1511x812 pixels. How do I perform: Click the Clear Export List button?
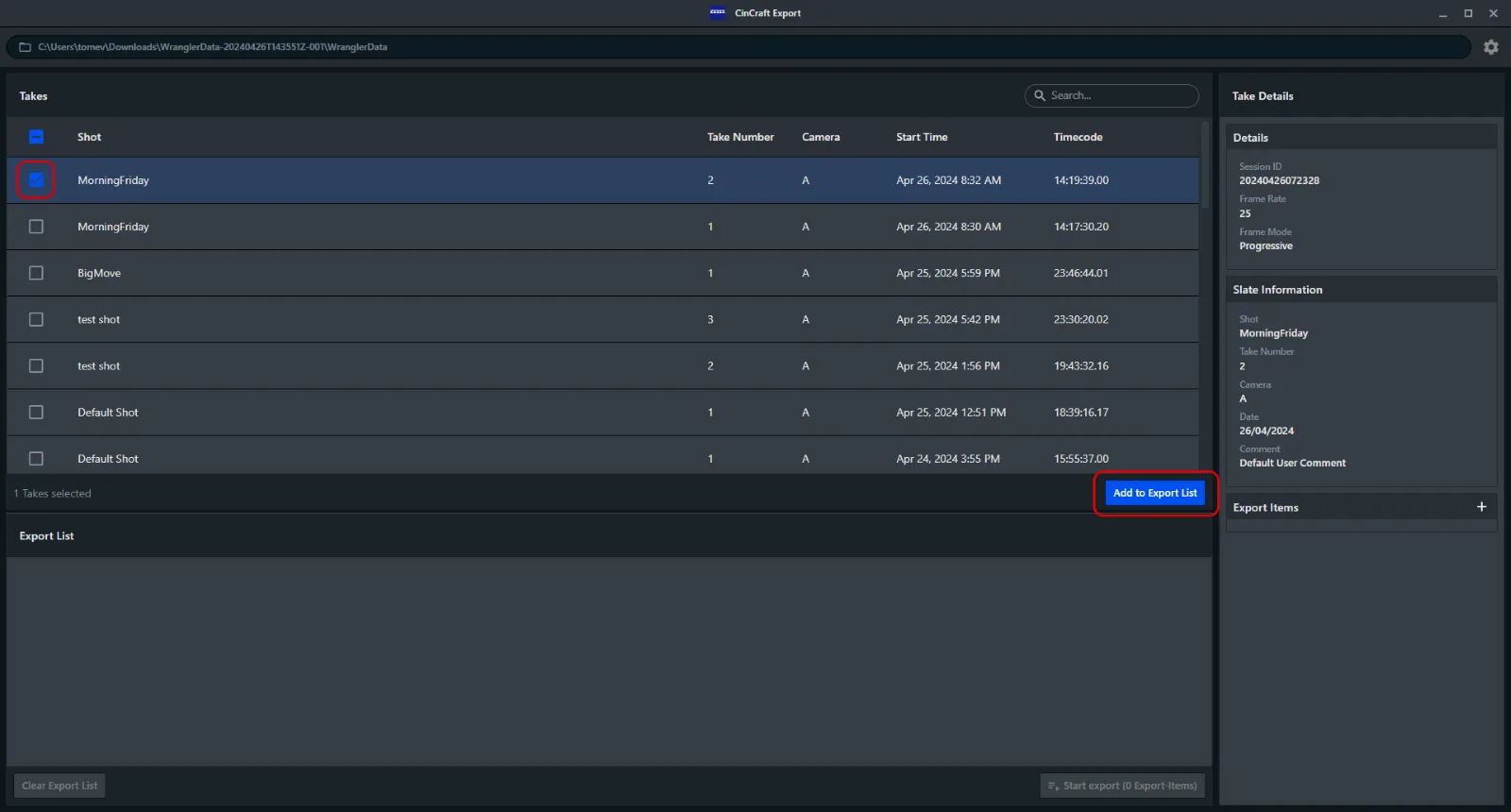pos(59,786)
